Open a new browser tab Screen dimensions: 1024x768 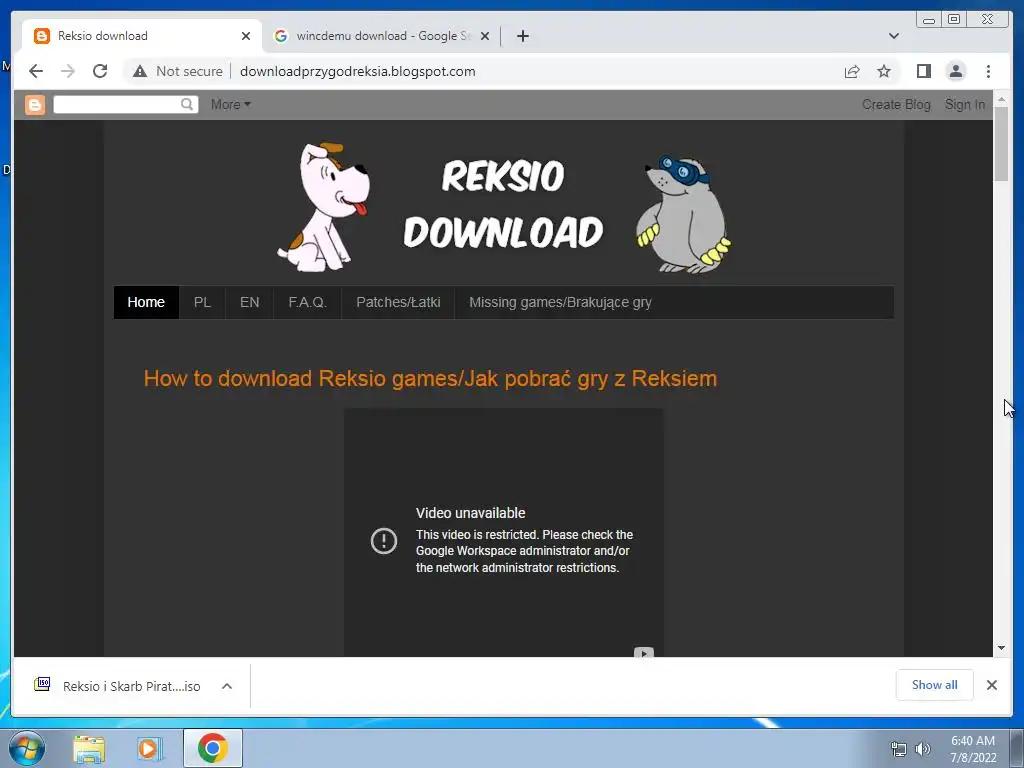[522, 36]
